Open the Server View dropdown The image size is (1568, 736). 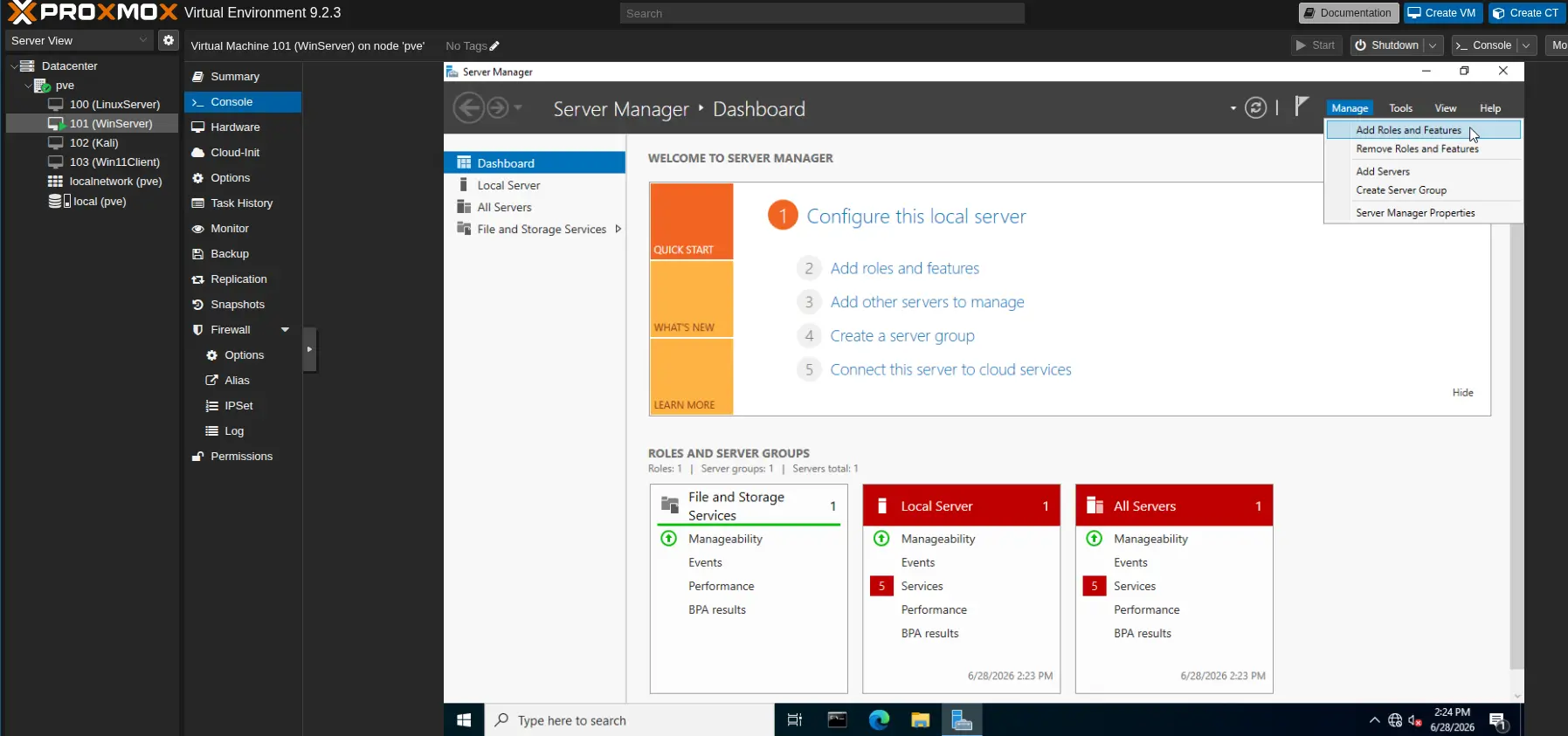coord(79,40)
